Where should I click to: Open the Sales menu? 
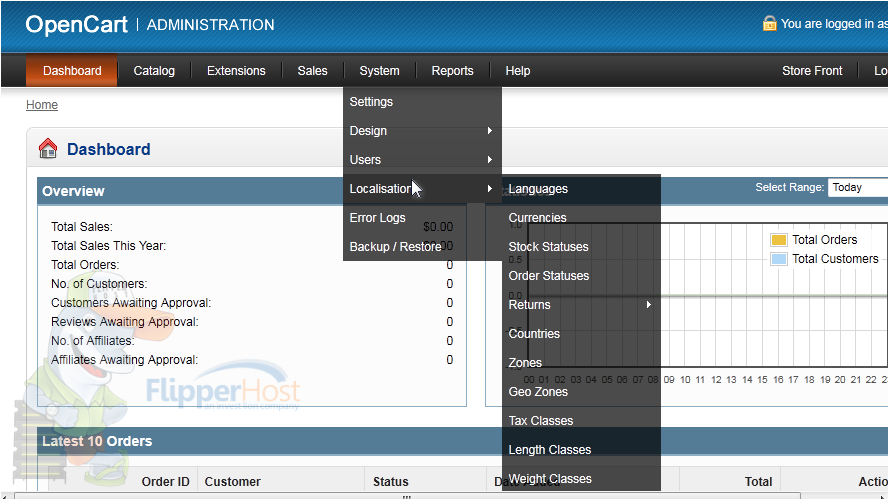tap(312, 71)
